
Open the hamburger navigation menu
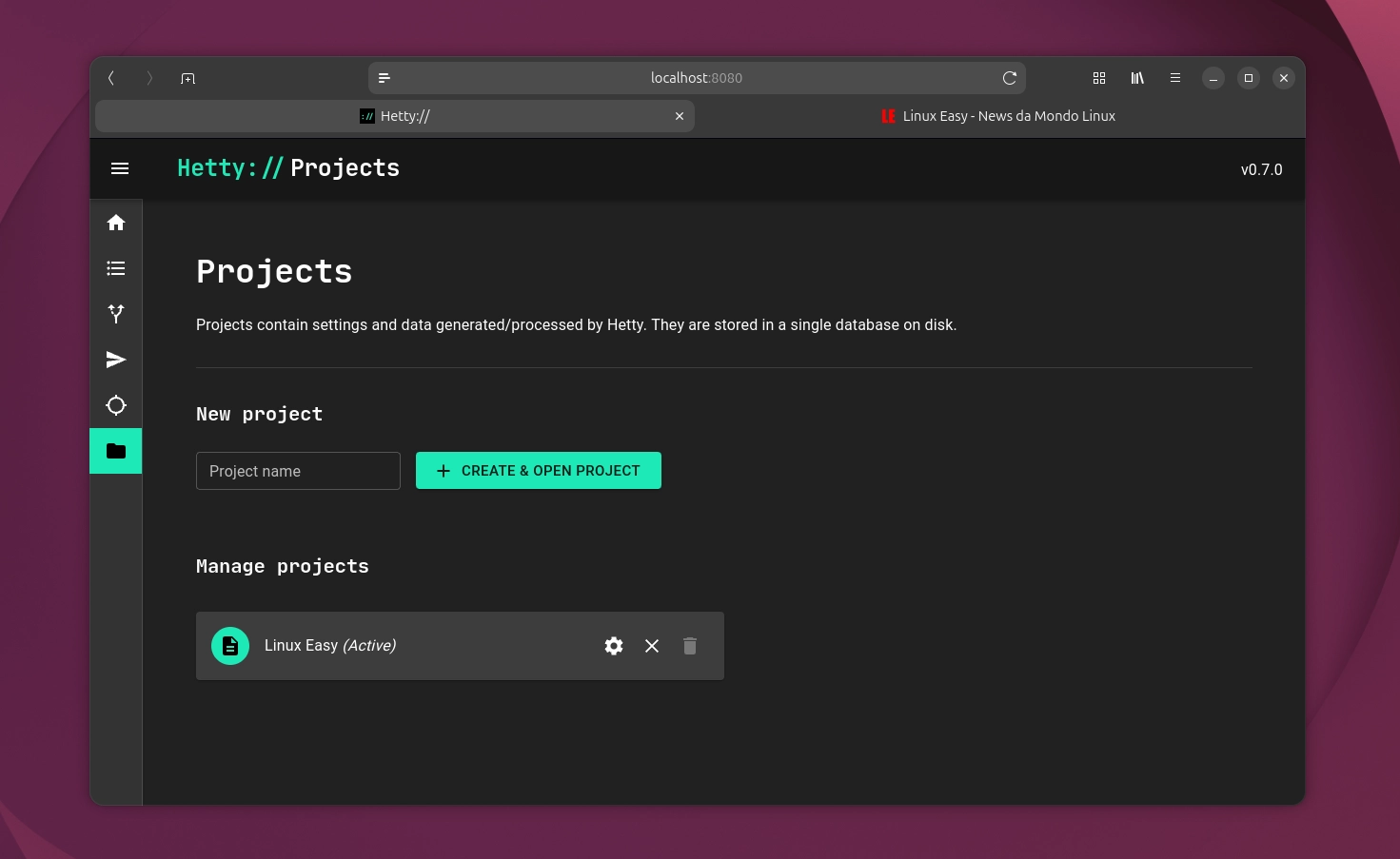click(x=120, y=168)
